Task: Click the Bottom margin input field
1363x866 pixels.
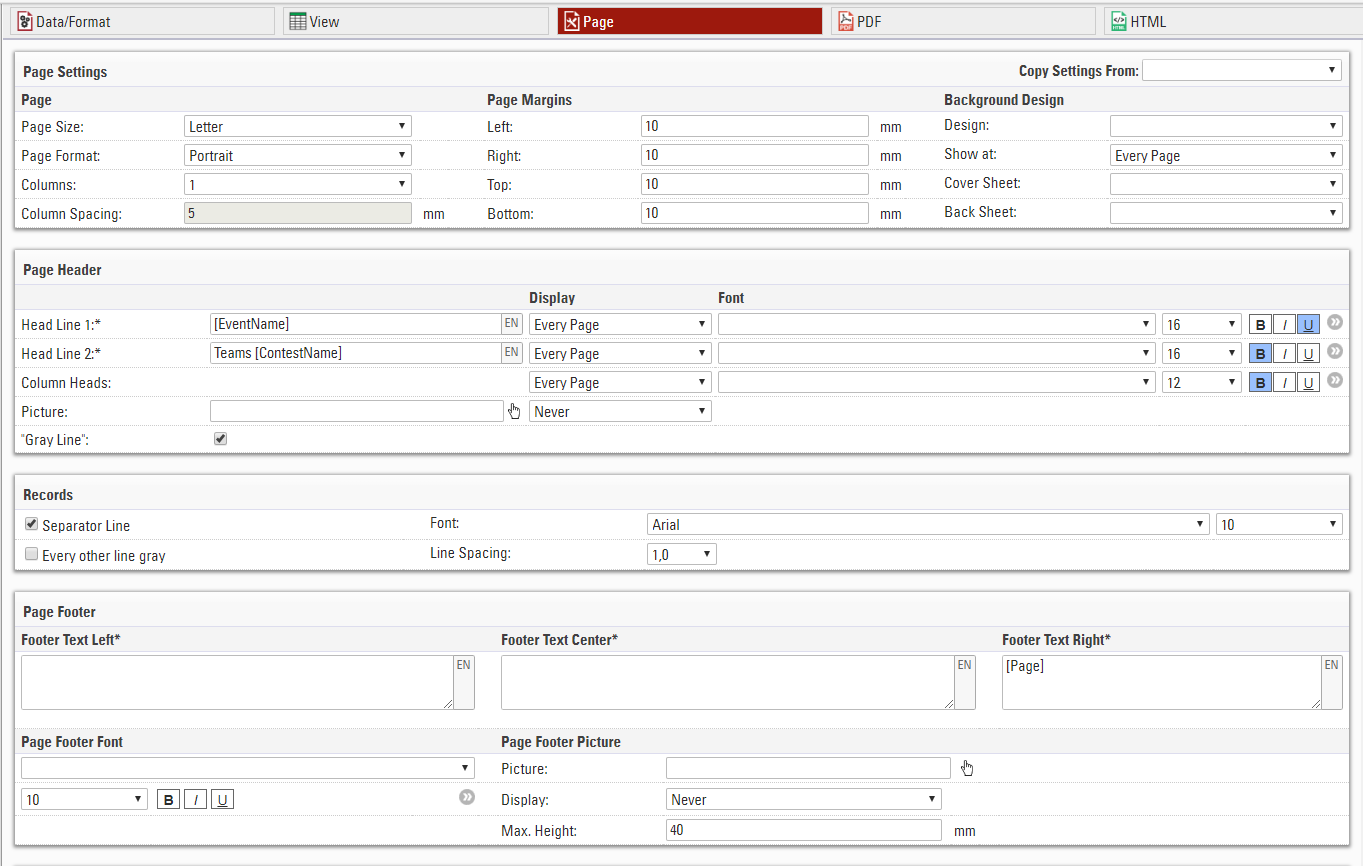Action: pyautogui.click(x=755, y=213)
